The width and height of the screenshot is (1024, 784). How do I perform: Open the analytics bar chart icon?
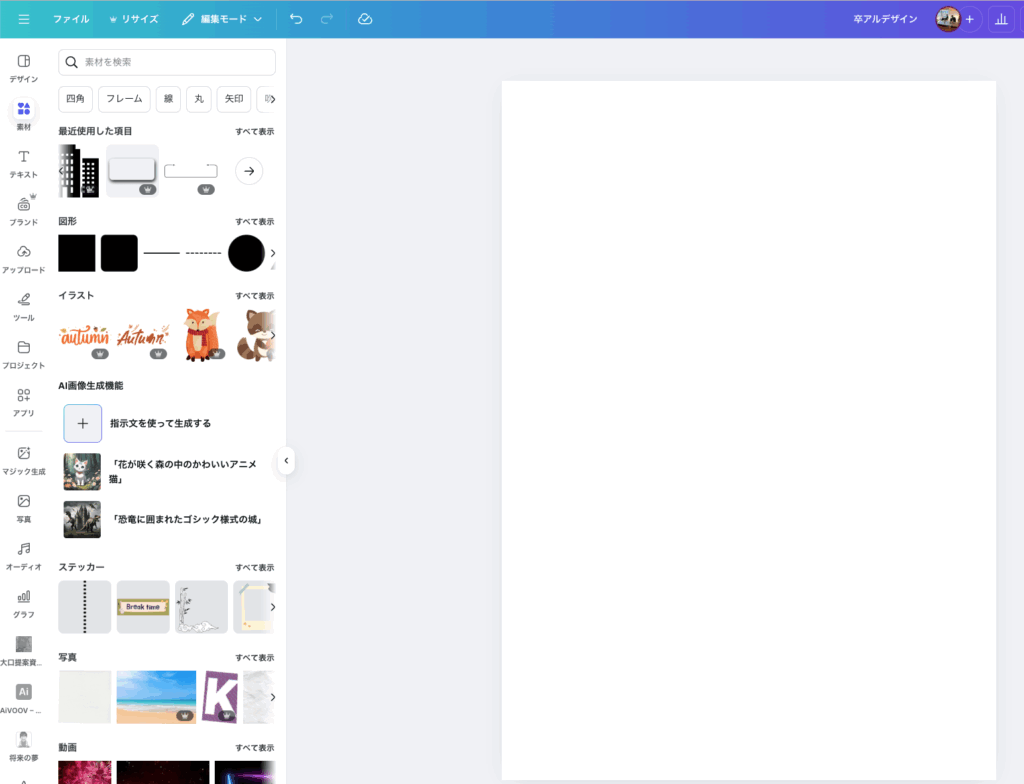1001,19
